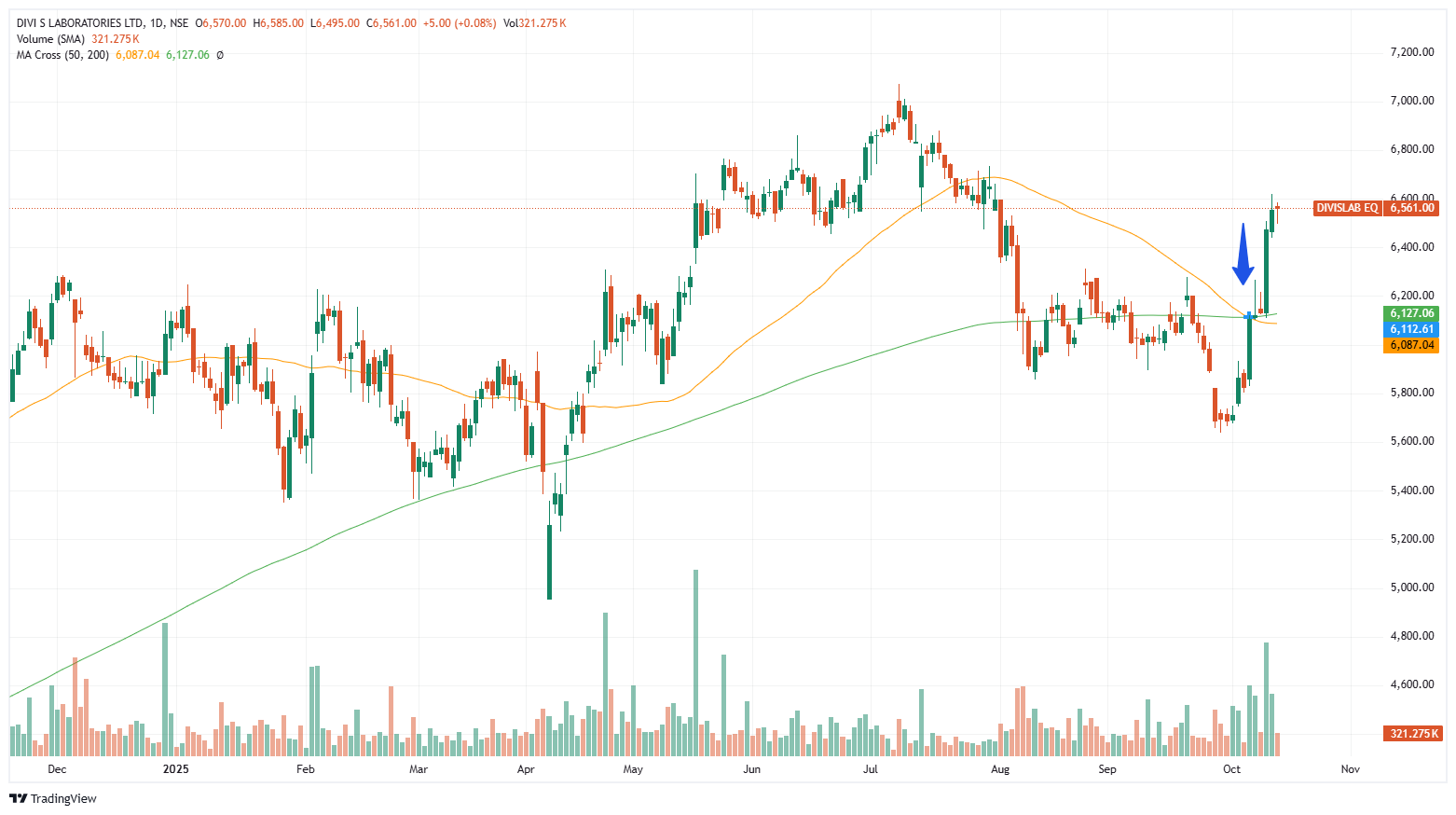
Task: Select the green 6,127.06 price label
Action: 1412,313
